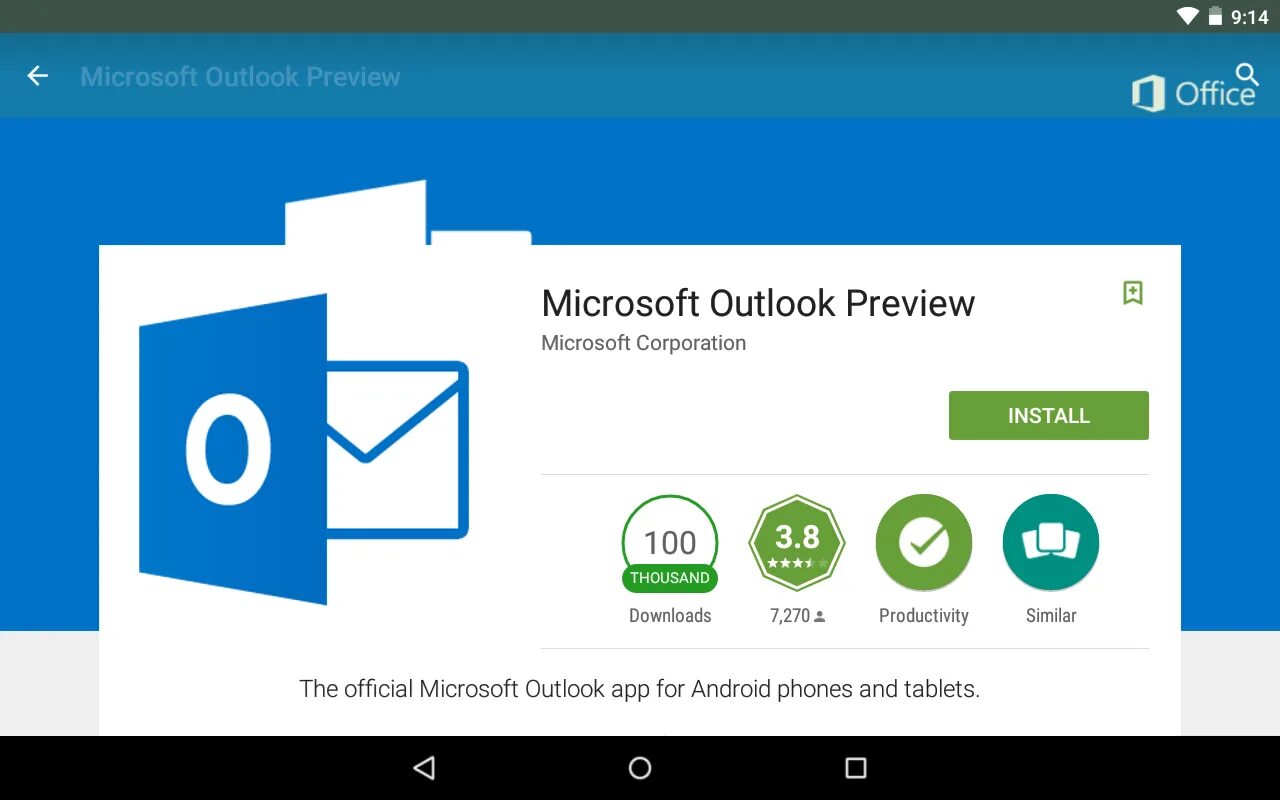Tap the 9:14 clock
The image size is (1280, 800).
pos(1249,17)
